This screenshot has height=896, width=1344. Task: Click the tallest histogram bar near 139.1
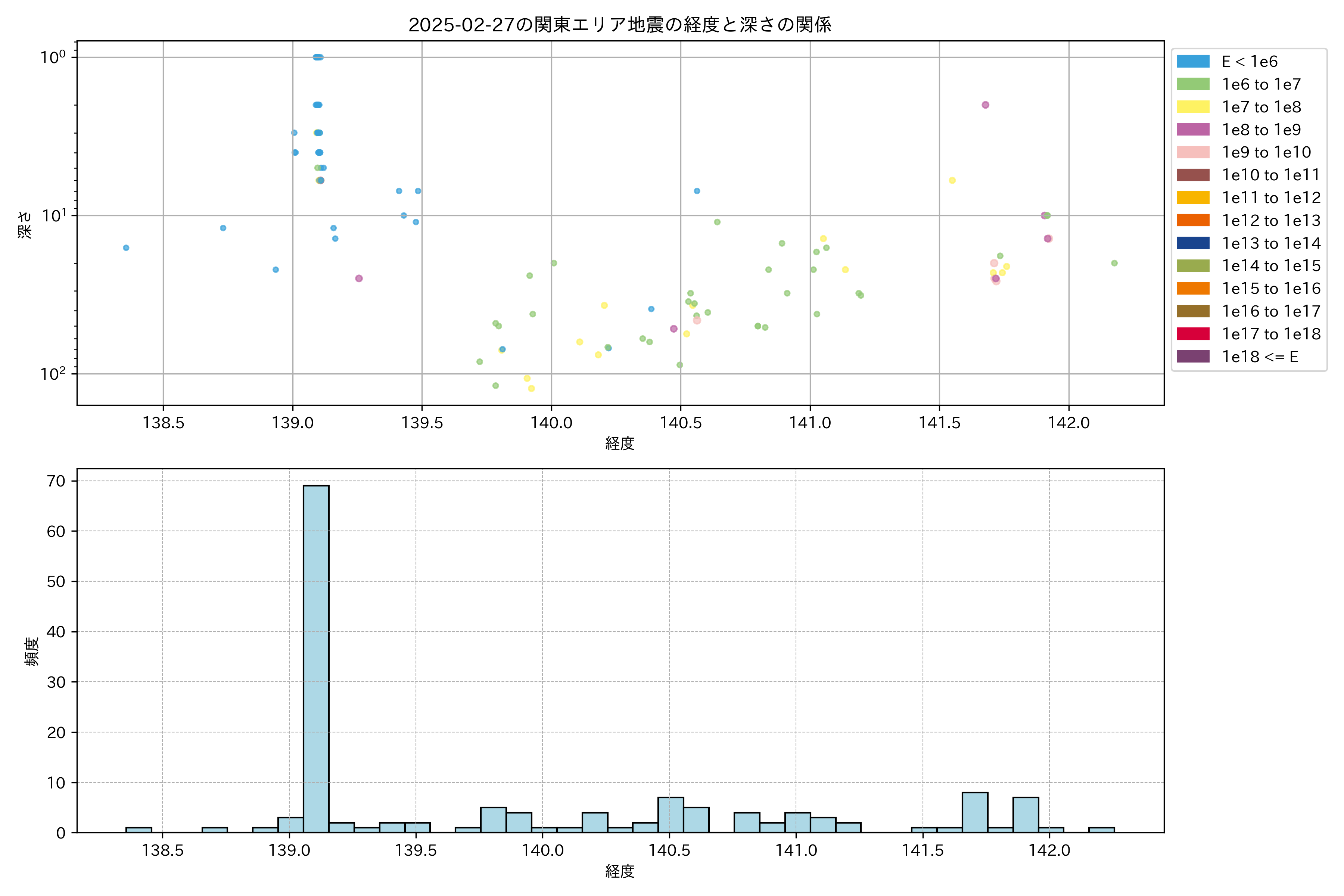click(316, 657)
